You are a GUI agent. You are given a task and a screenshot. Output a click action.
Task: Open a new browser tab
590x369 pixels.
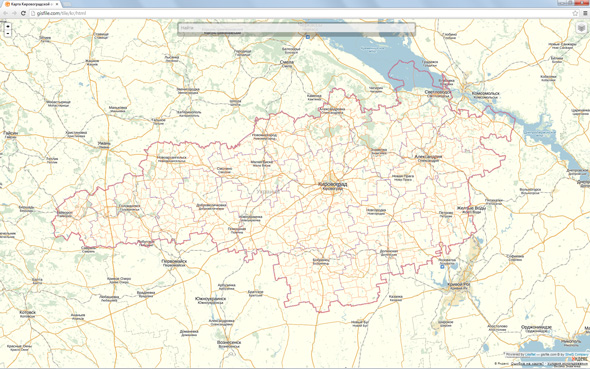click(x=67, y=4)
